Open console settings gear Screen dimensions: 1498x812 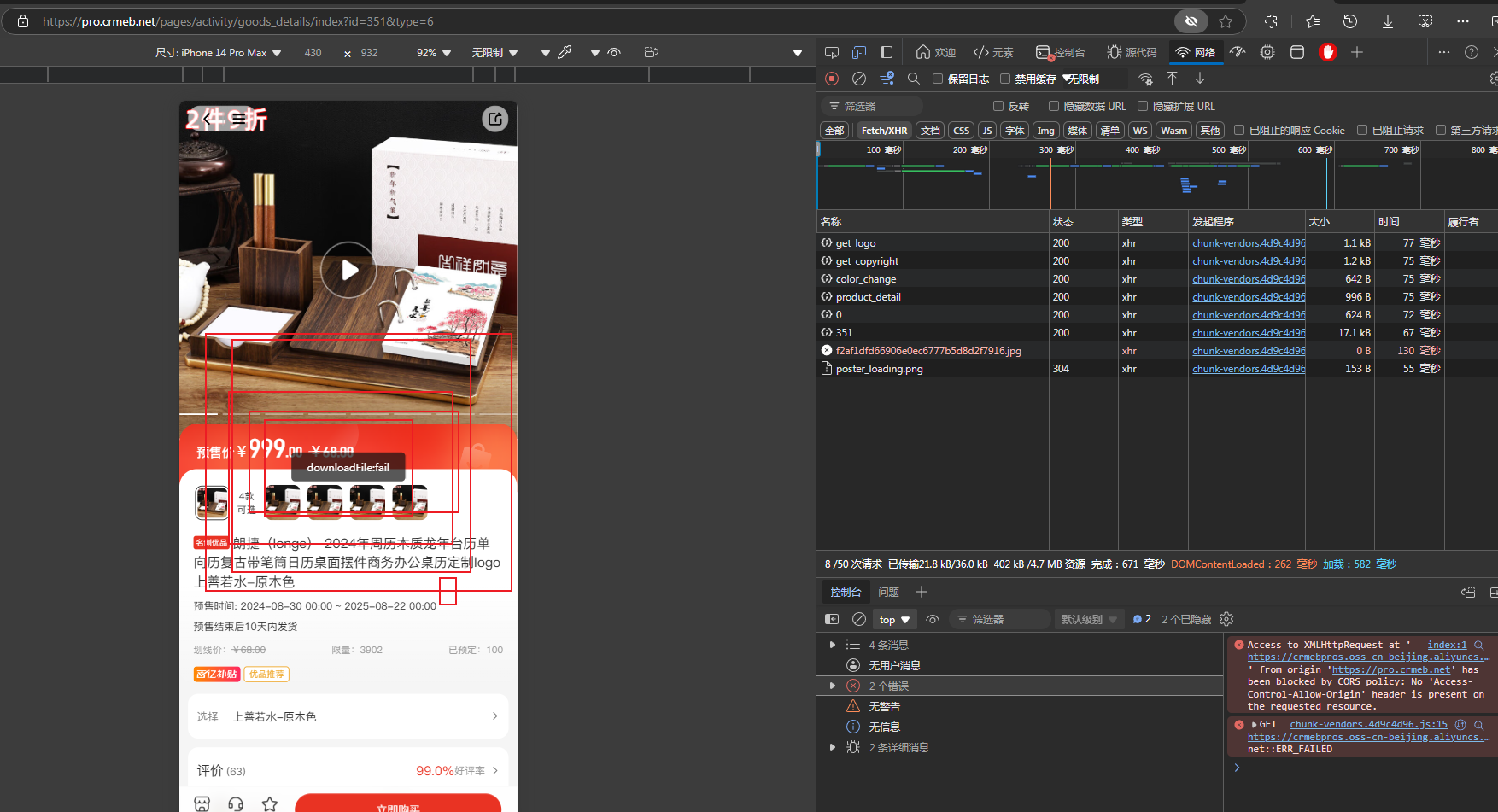(x=1227, y=619)
